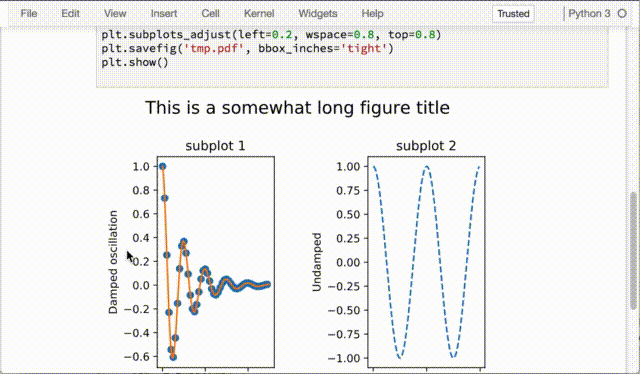Click the plt.savefig code line

[247, 49]
